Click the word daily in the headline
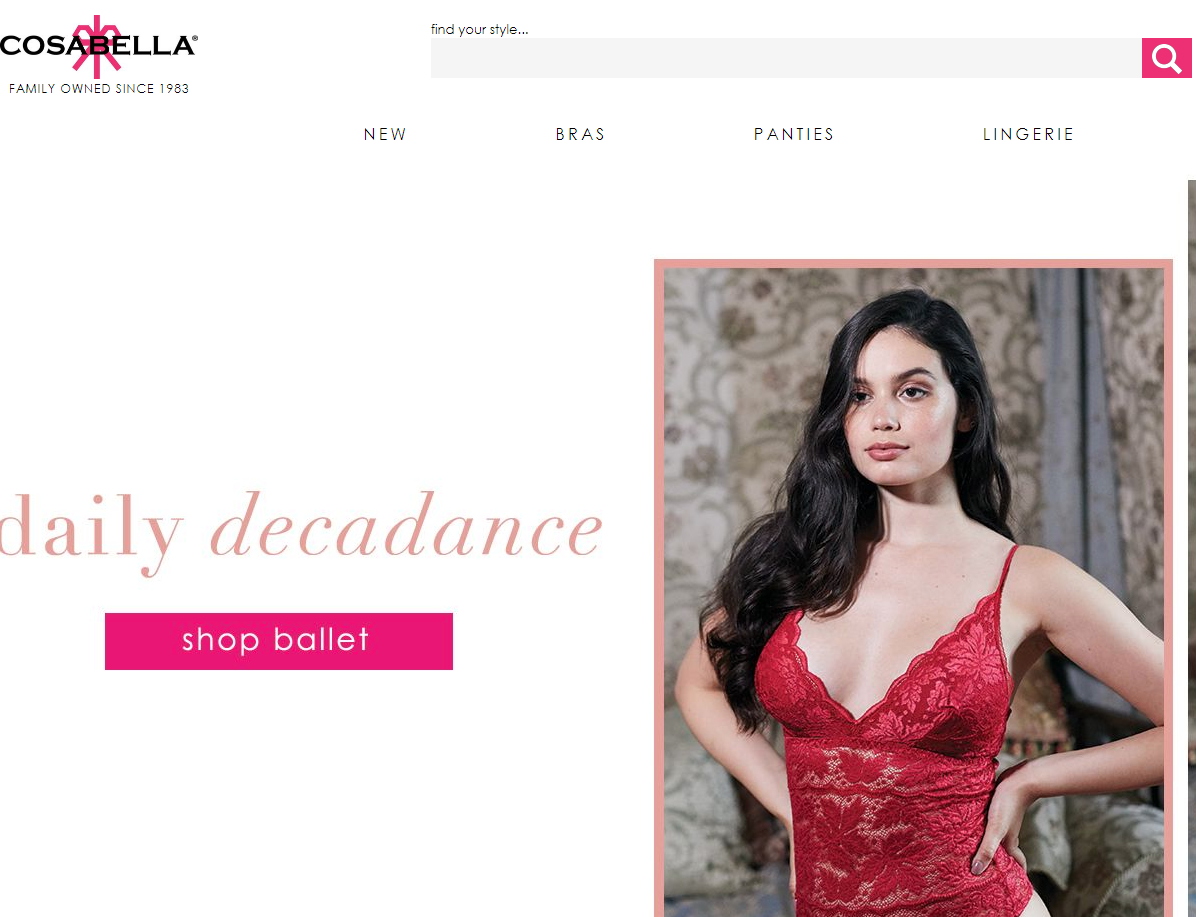This screenshot has width=1196, height=917. [92, 531]
